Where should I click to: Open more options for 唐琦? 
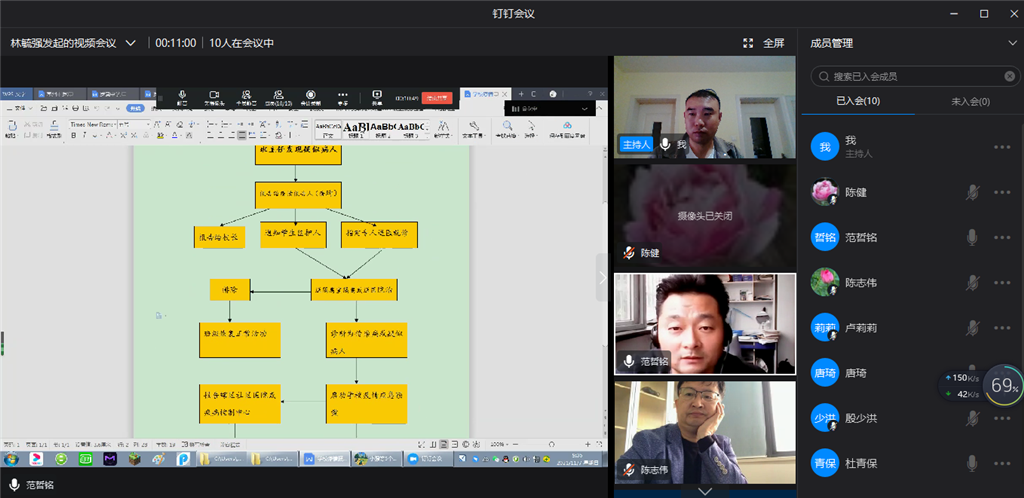point(1002,372)
